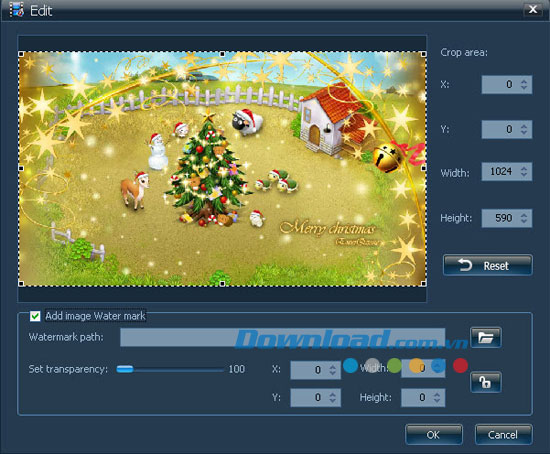Close the Edit dialog with the X button
This screenshot has height=454, width=550.
[532, 9]
